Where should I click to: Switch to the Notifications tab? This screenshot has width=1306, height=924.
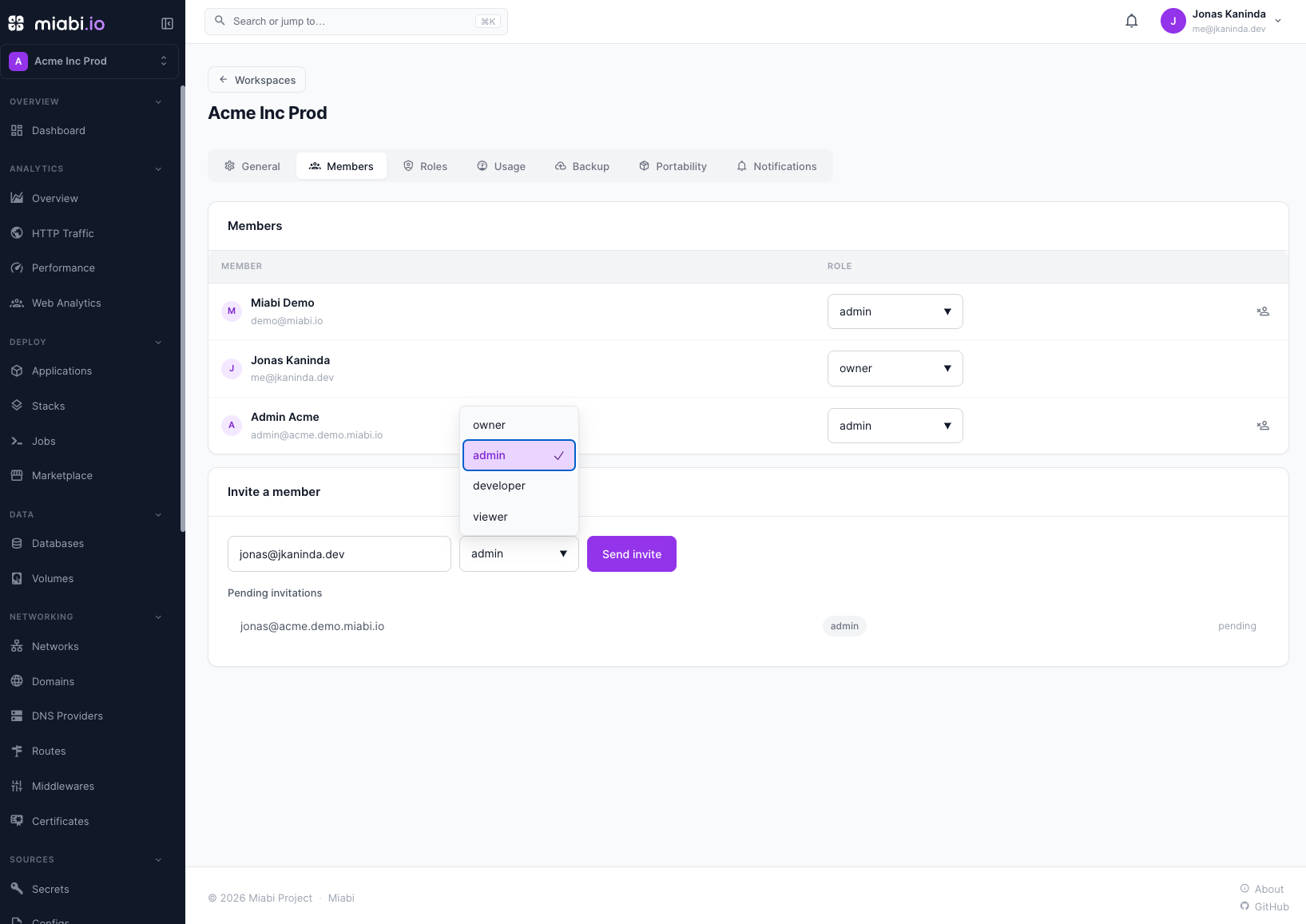point(776,166)
